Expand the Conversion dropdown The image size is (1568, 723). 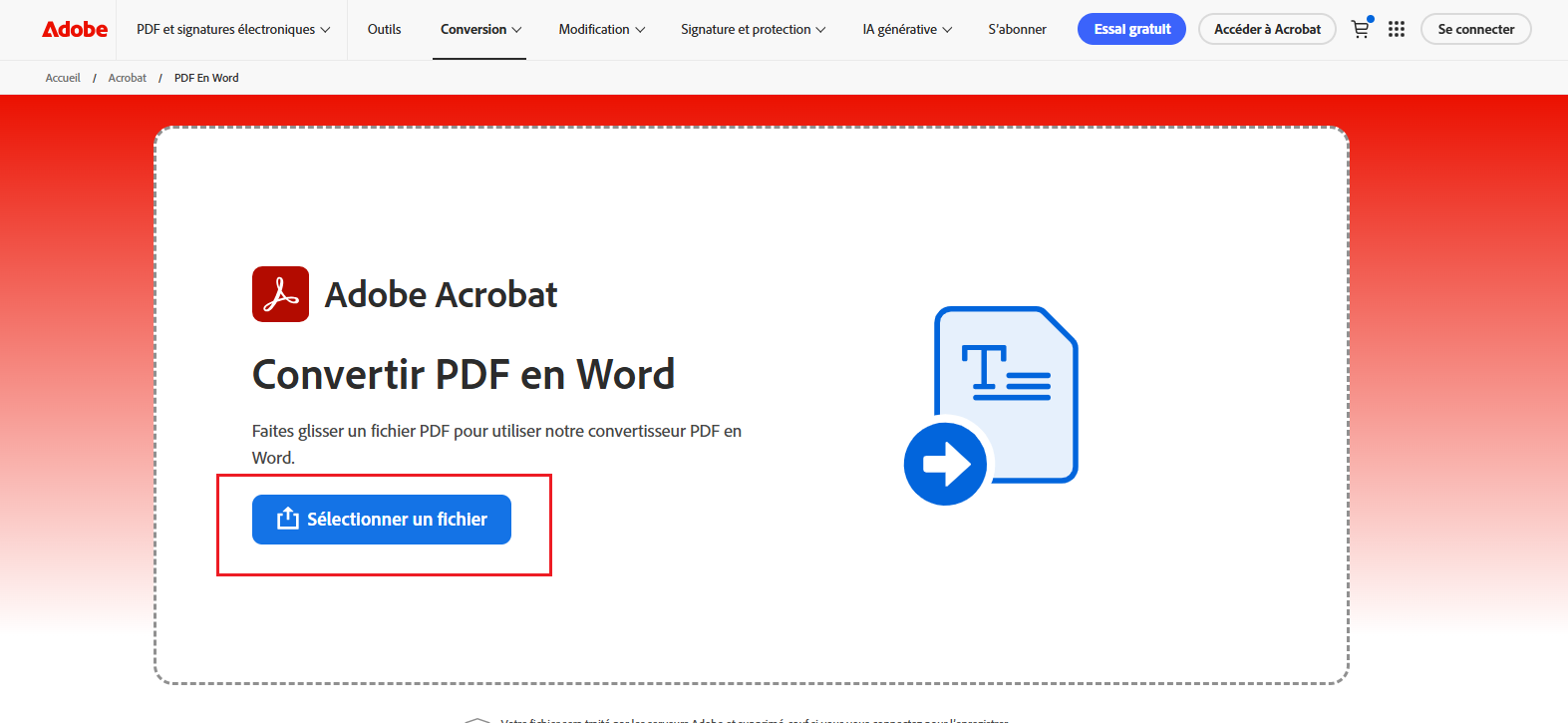click(x=480, y=29)
